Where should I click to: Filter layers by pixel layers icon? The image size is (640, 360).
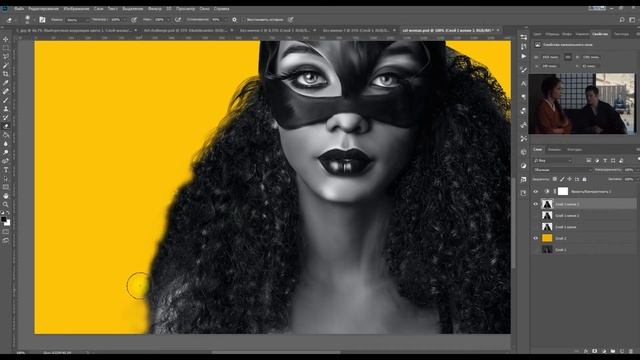pos(589,160)
